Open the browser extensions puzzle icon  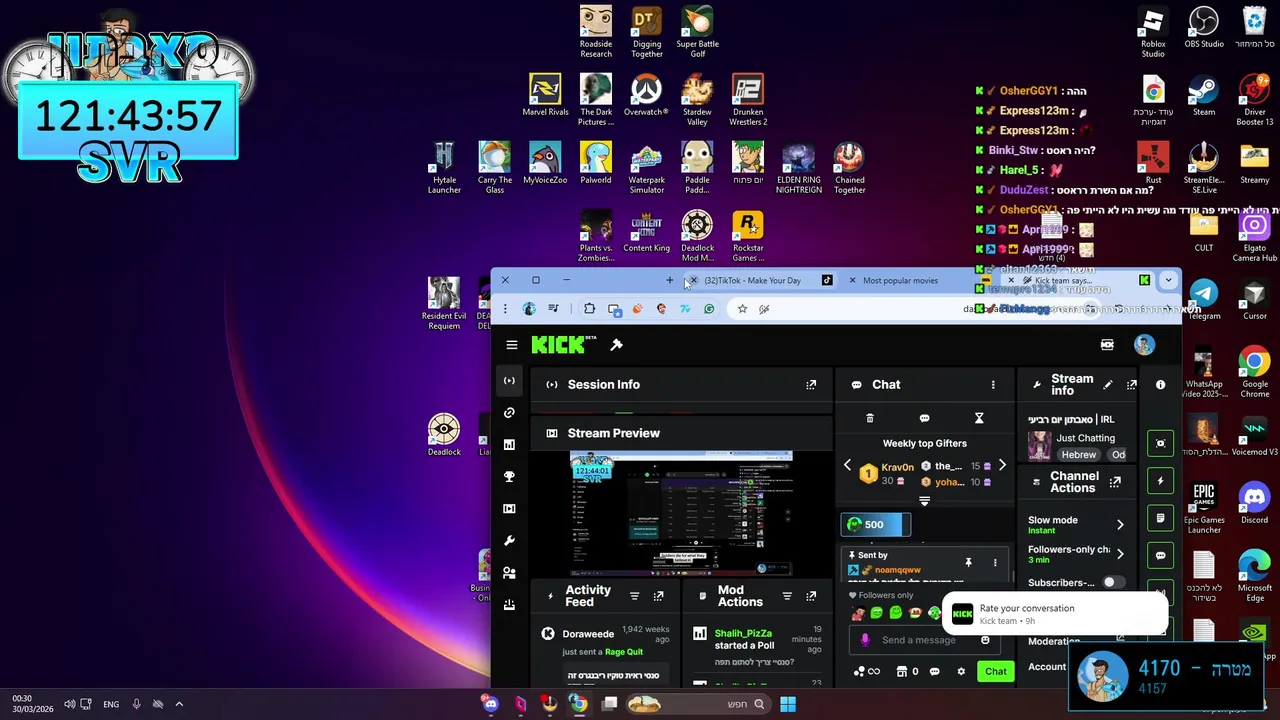589,309
